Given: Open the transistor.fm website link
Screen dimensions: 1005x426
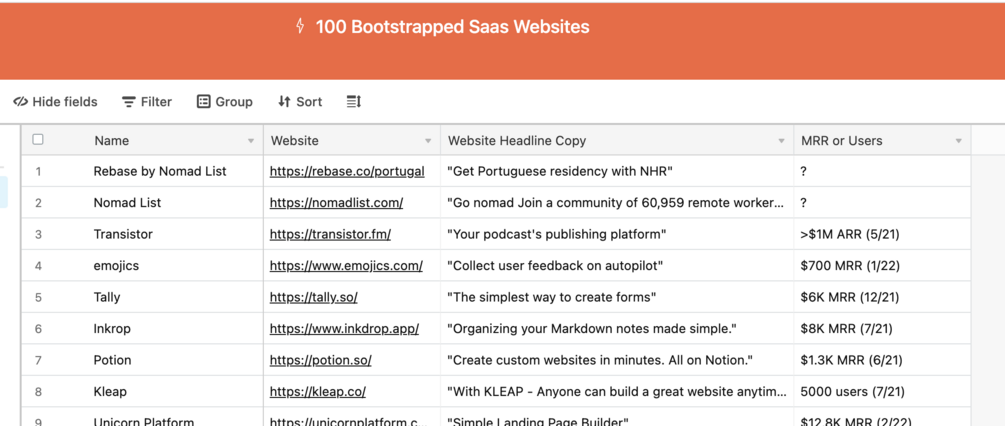Looking at the screenshot, I should [x=330, y=234].
